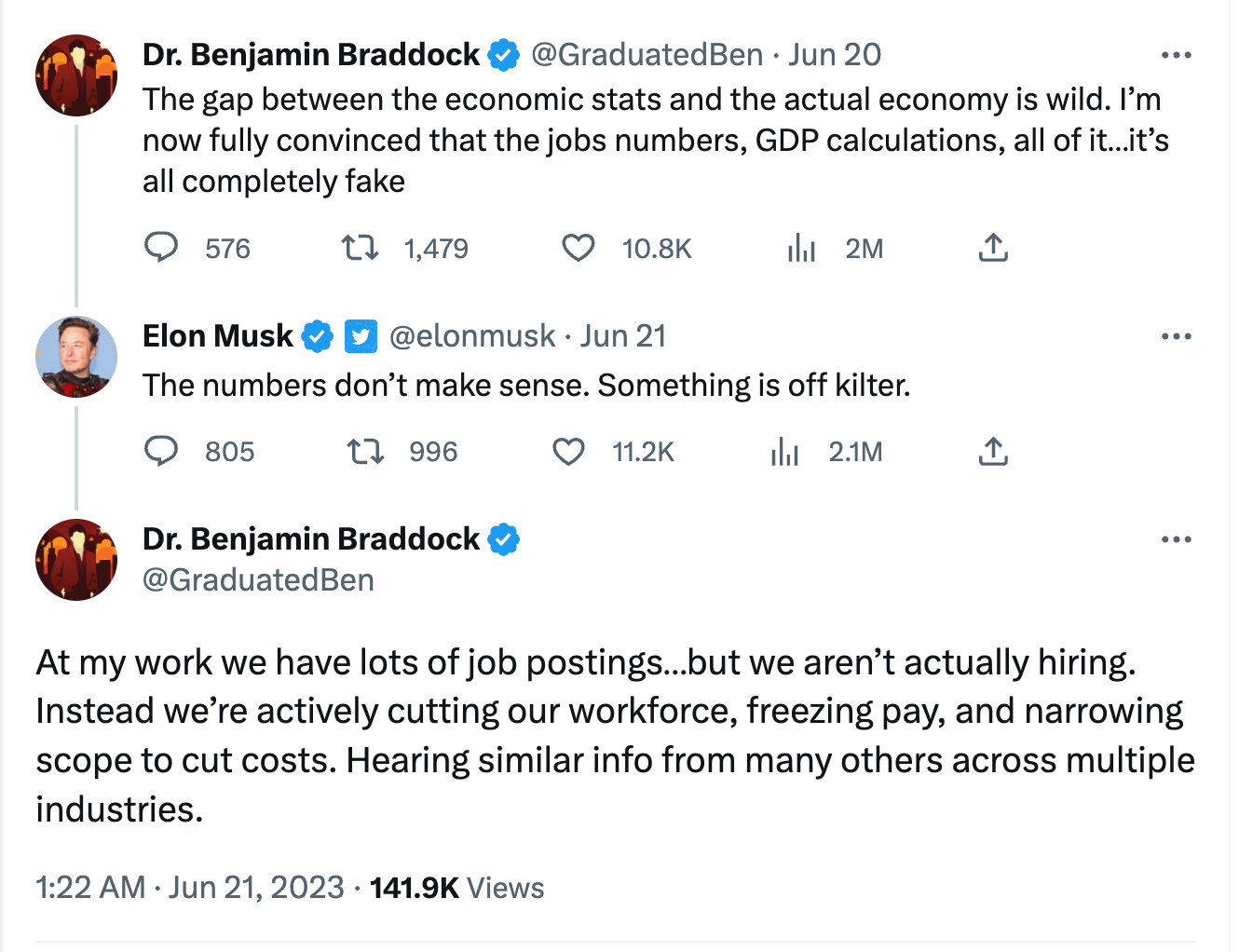Retweet Elon Musk's off kilter tweet
The height and width of the screenshot is (952, 1239).
click(365, 452)
